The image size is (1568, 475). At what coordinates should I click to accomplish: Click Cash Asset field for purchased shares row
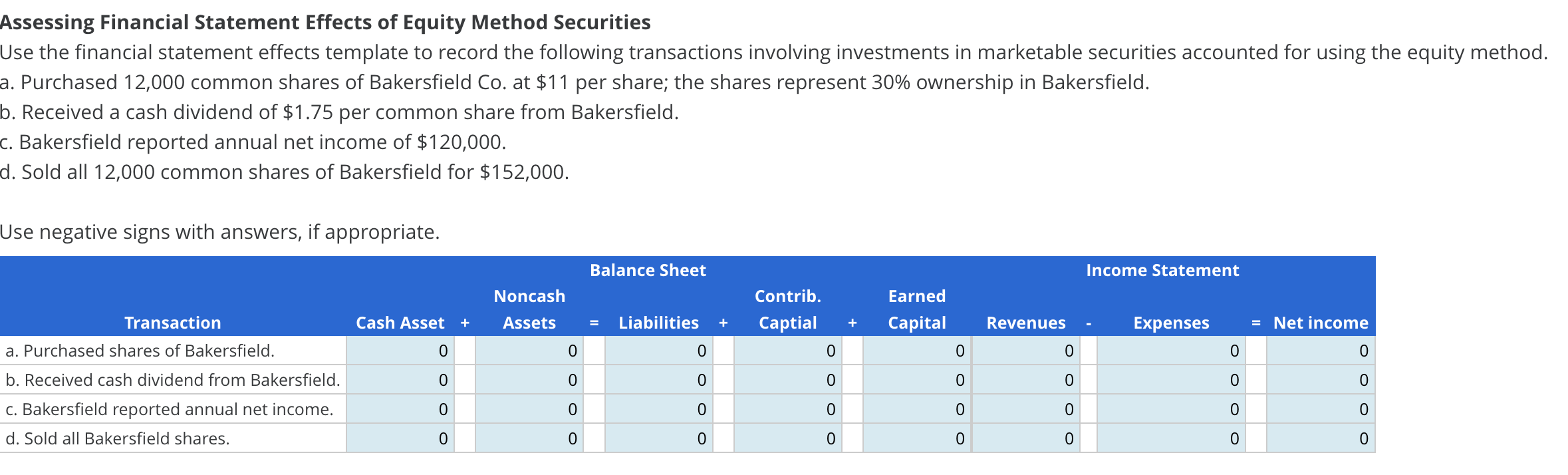click(x=400, y=351)
